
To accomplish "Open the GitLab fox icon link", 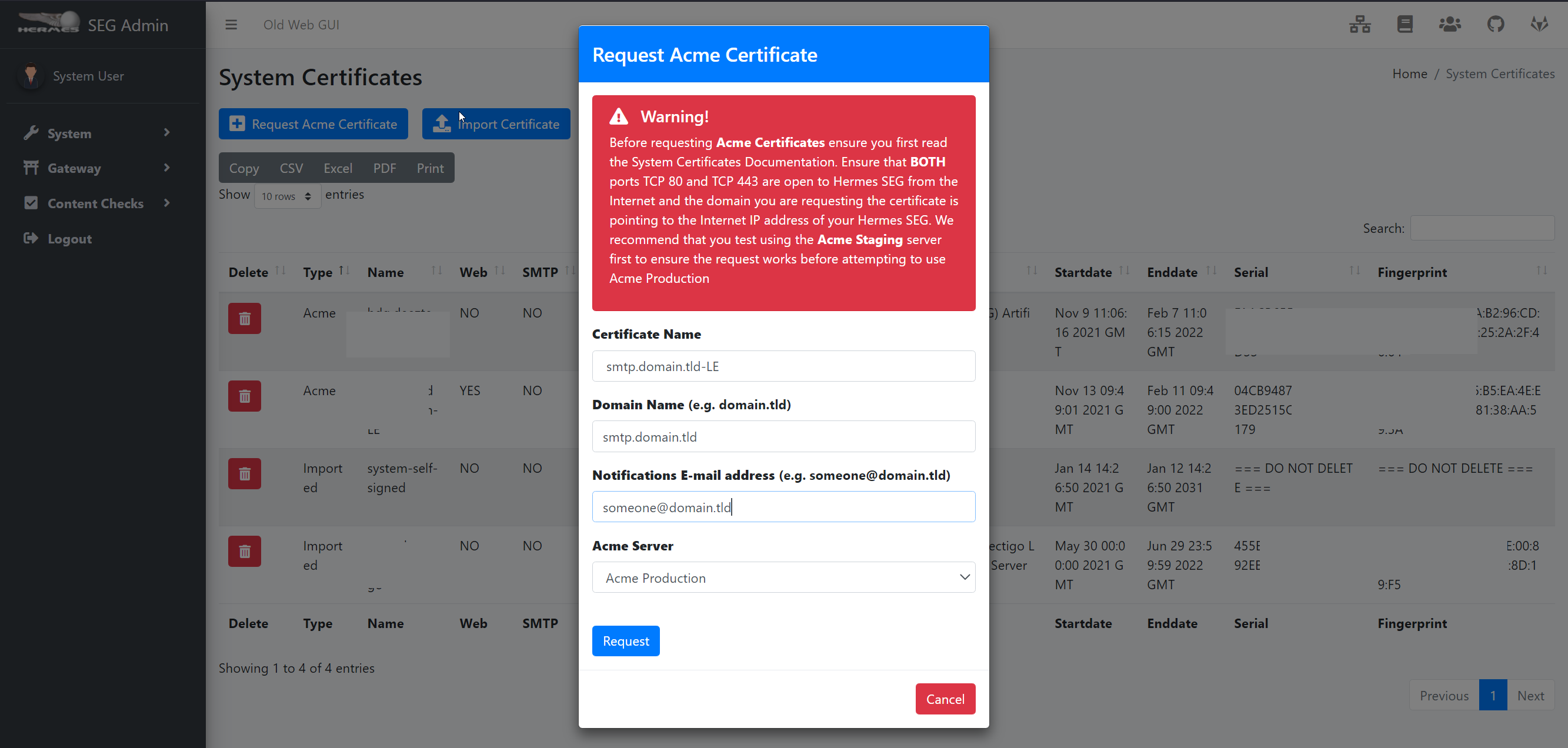I will (x=1539, y=25).
